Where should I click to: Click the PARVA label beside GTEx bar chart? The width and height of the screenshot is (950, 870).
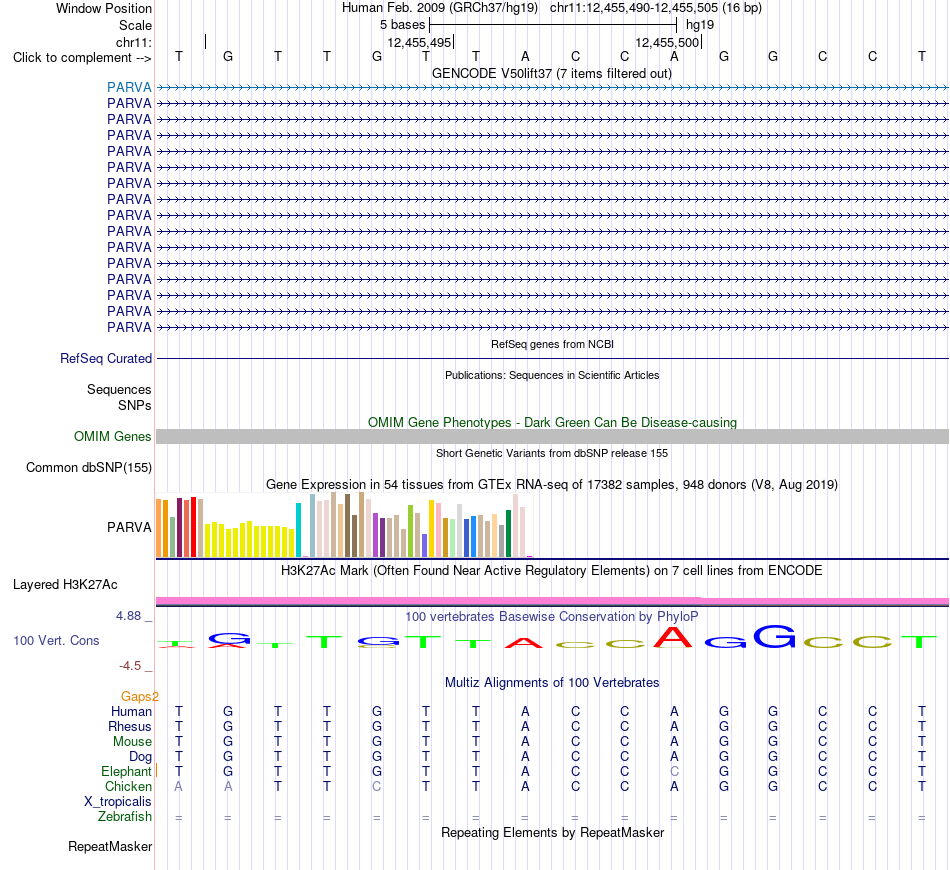129,527
